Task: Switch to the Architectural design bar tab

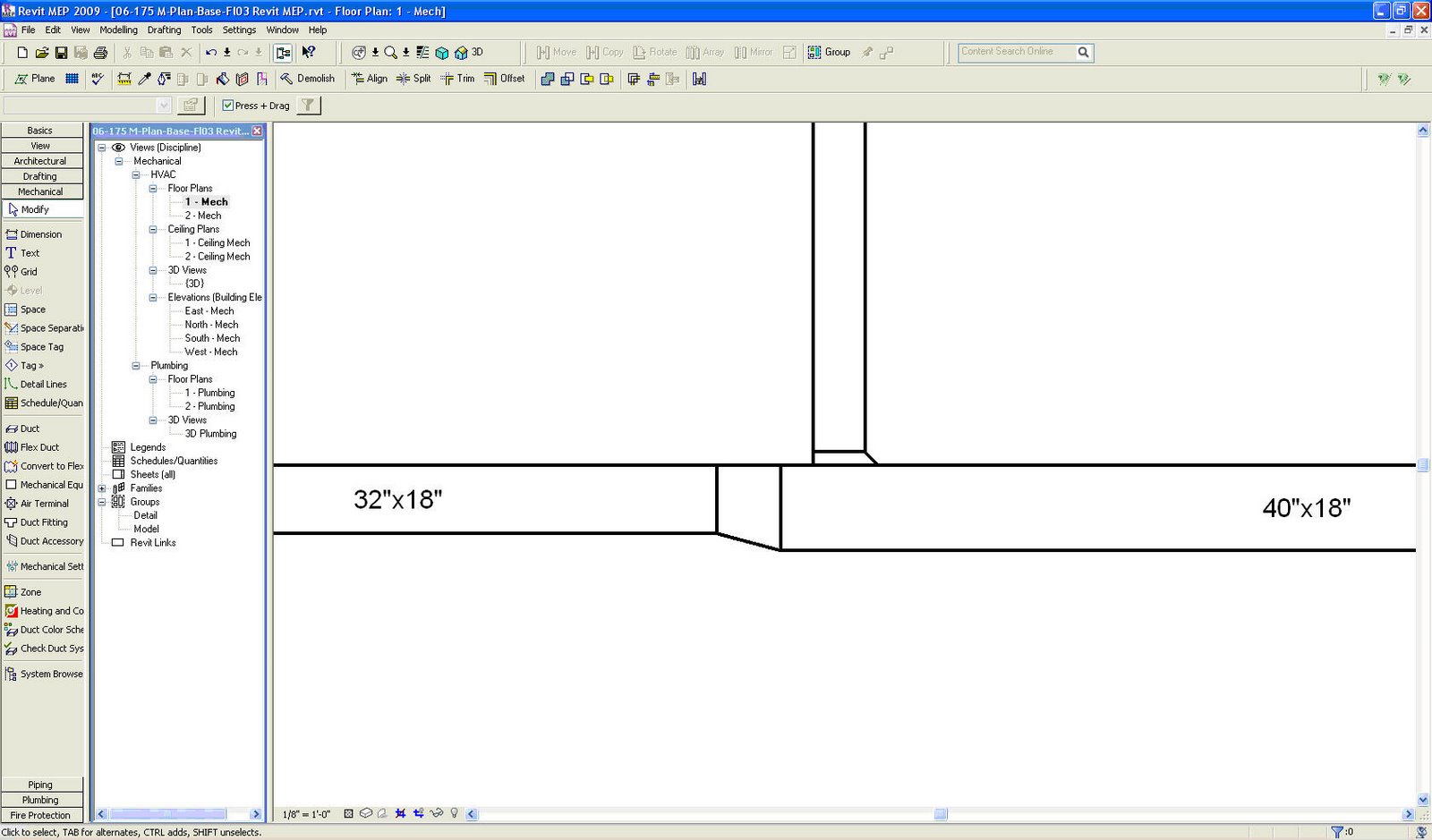Action: point(41,161)
